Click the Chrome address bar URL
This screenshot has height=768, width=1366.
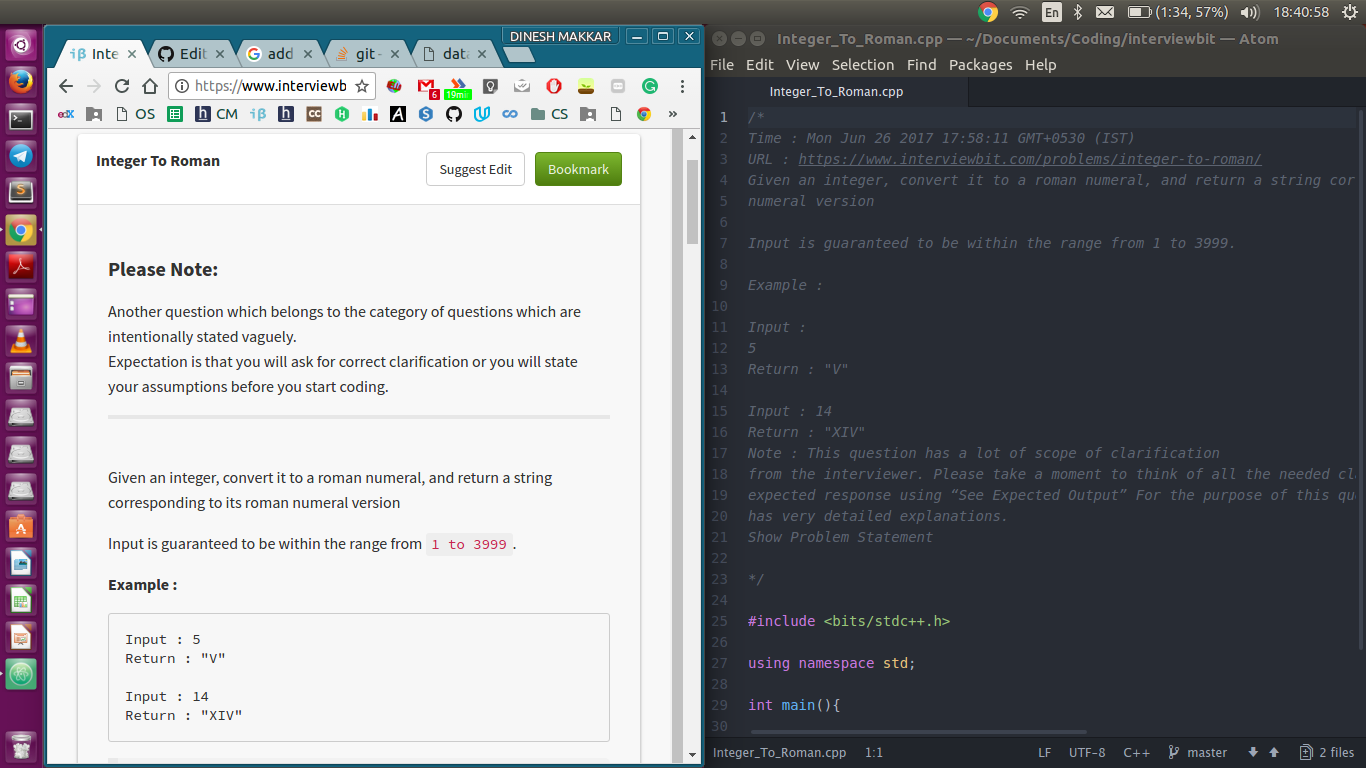(271, 87)
